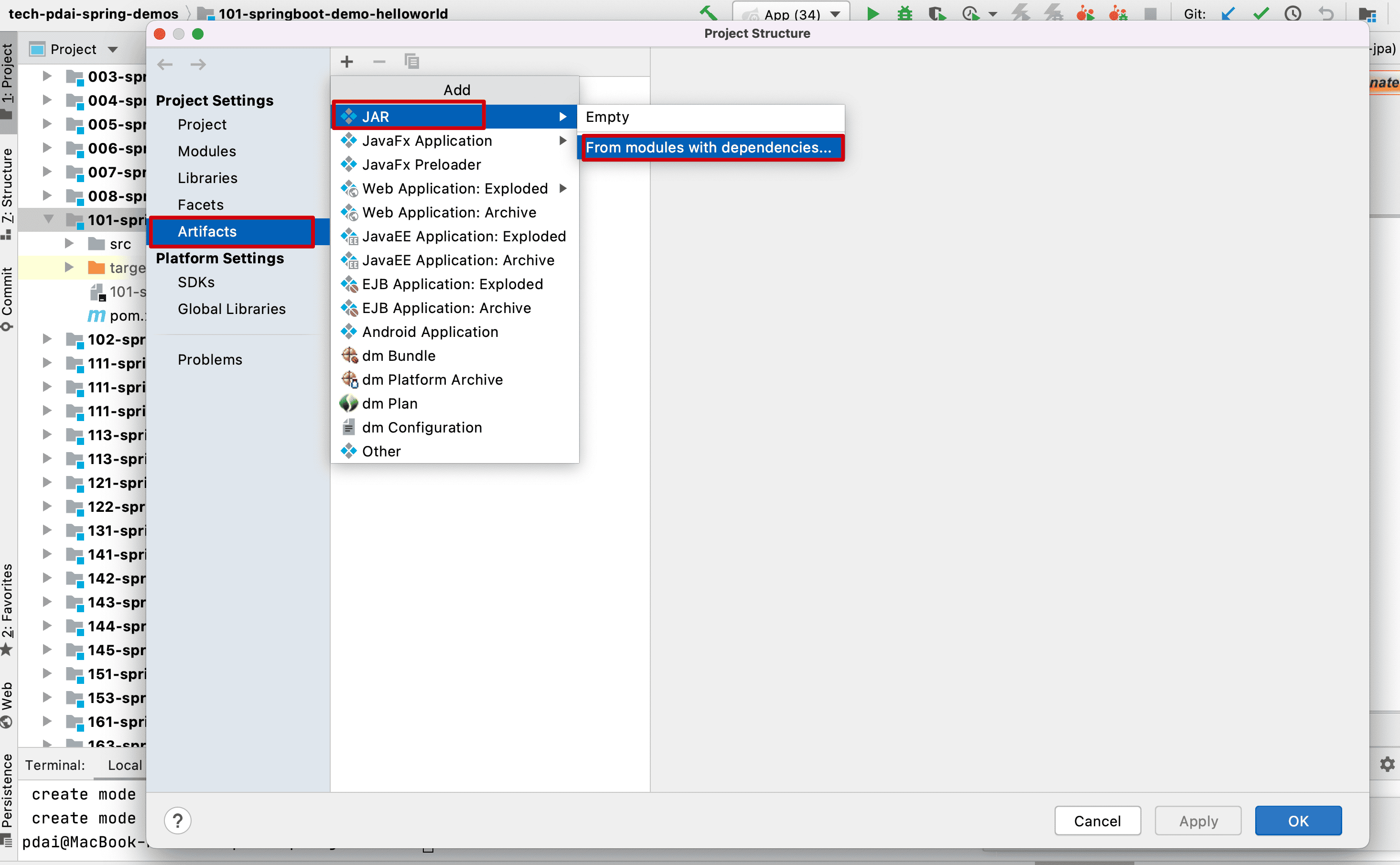Choose 'Web Application: Archive' from Add menu

click(x=449, y=213)
